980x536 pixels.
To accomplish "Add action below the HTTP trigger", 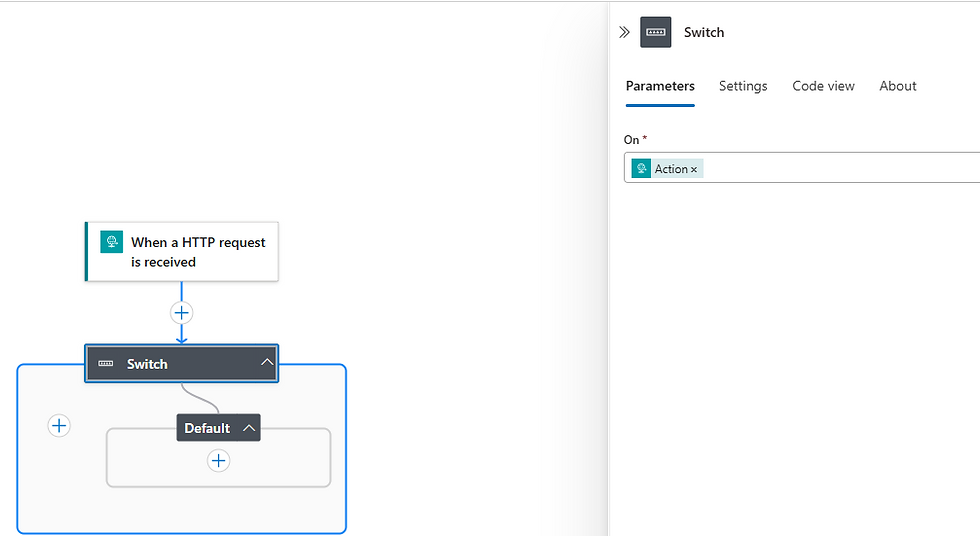I will [181, 312].
